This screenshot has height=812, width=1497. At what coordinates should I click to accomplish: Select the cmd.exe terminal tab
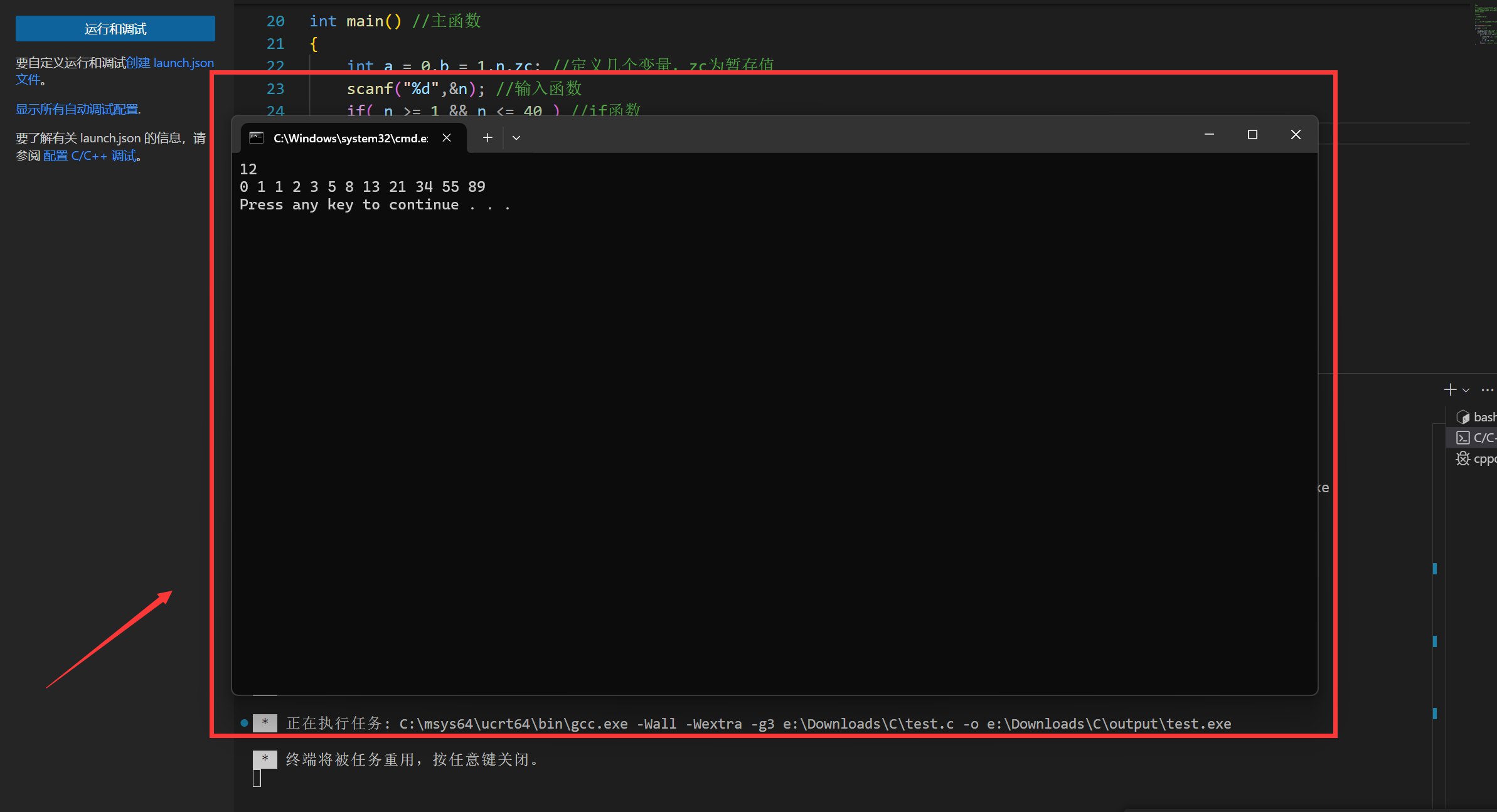tap(352, 138)
